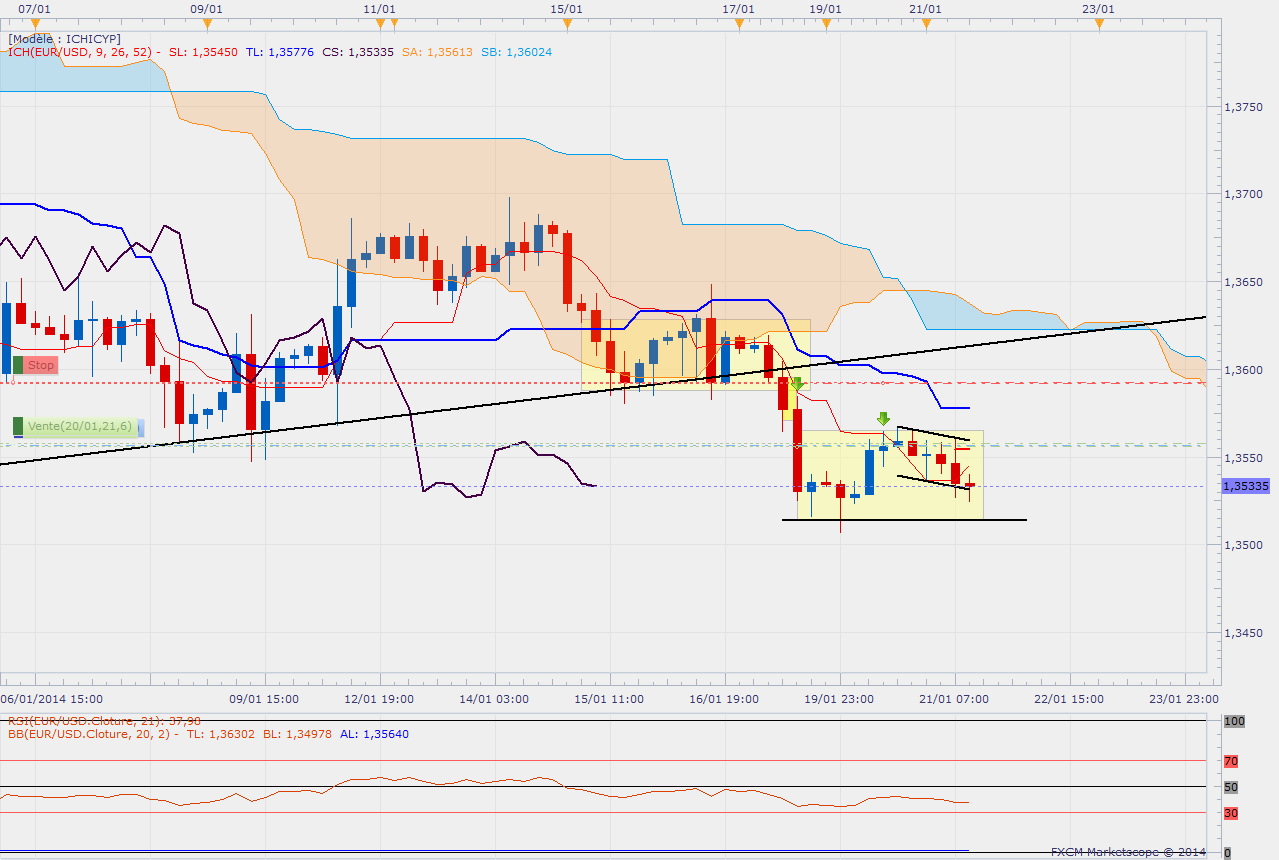Click the 1,3450 price axis label
Viewport: 1279px width, 860px height.
1243,634
